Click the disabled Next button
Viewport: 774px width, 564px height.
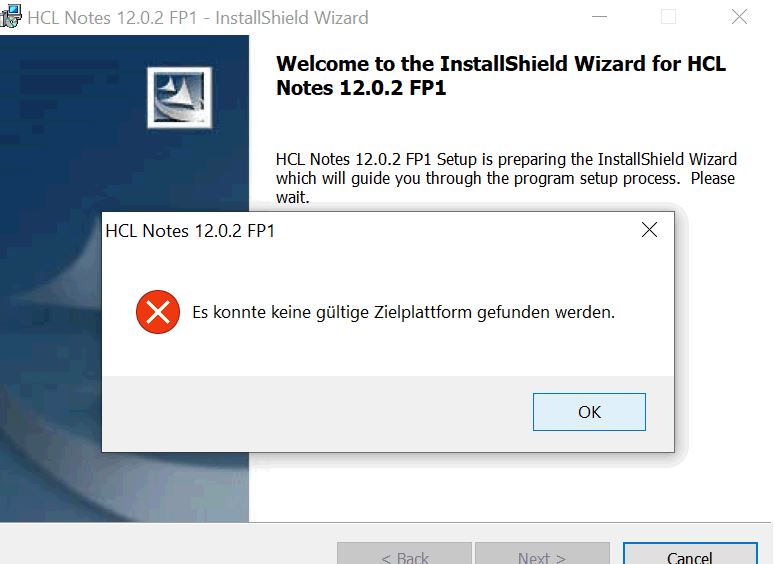(x=542, y=554)
